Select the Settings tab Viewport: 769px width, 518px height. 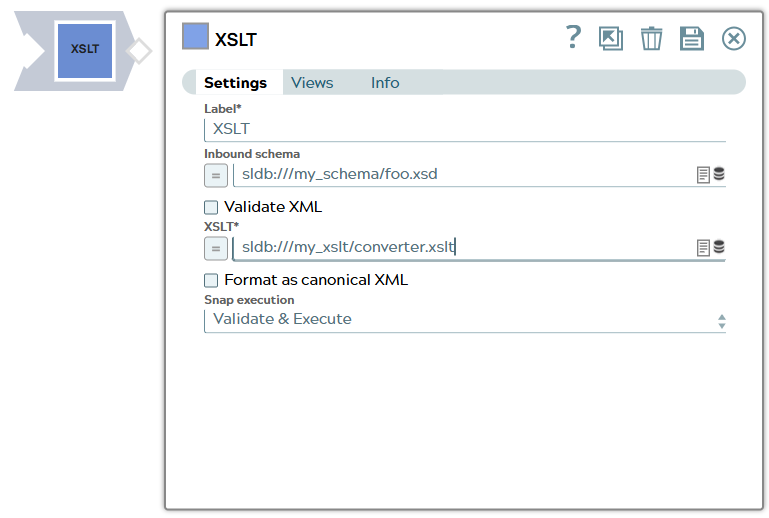(235, 83)
